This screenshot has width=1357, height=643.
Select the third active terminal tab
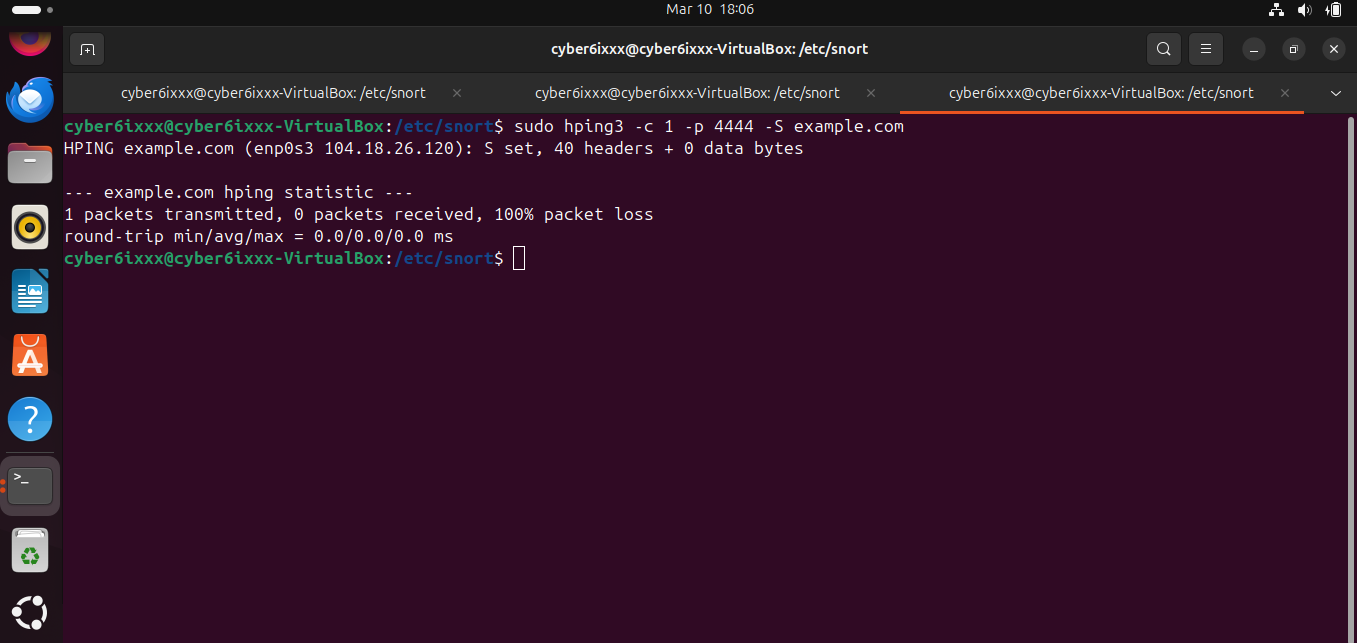point(1101,93)
